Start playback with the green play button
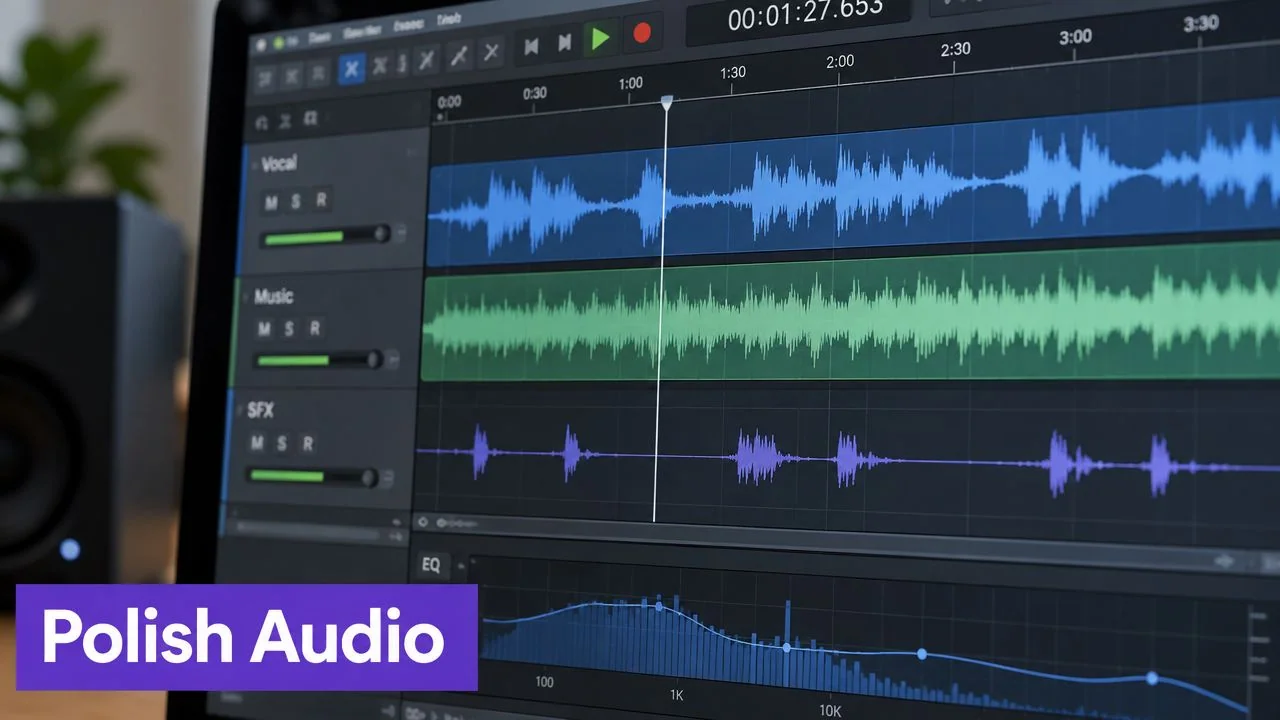 click(600, 39)
